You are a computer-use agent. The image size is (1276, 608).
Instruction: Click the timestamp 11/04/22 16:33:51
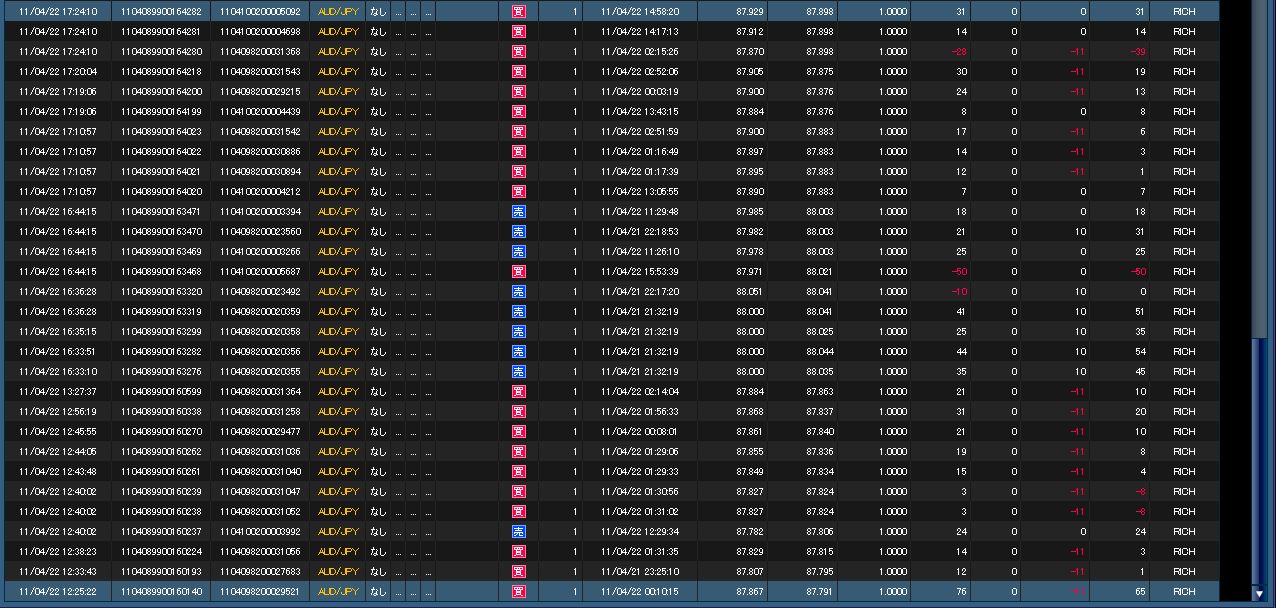point(58,352)
